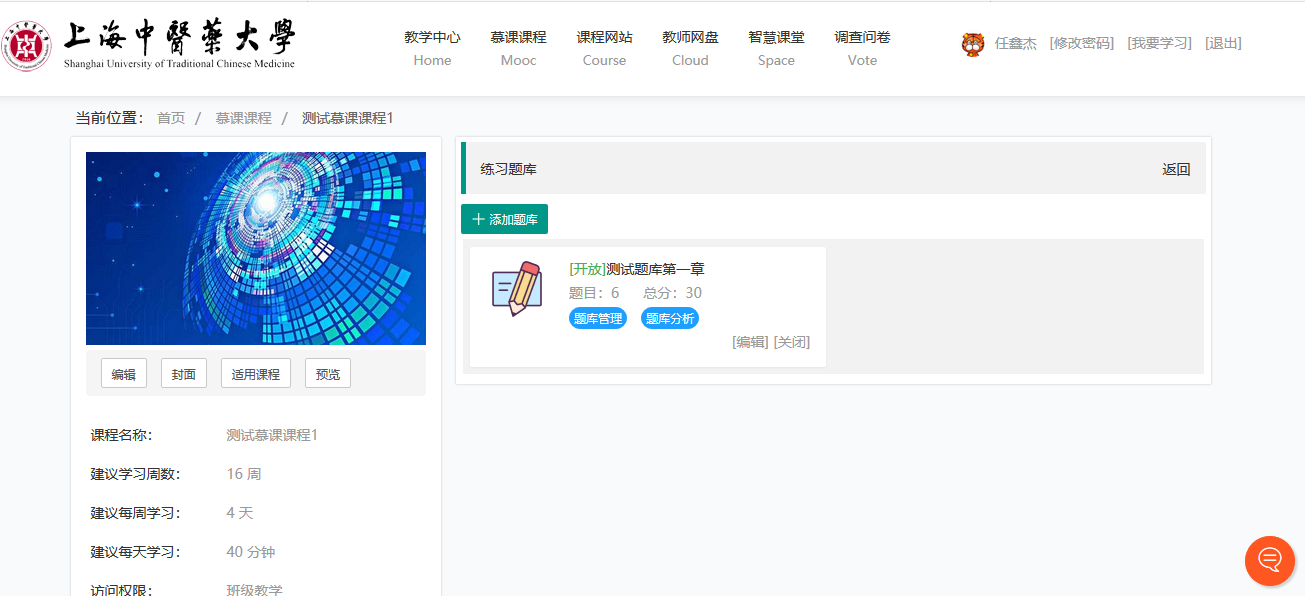Click the 适用课程 button
This screenshot has height=596, width=1305.
[256, 374]
